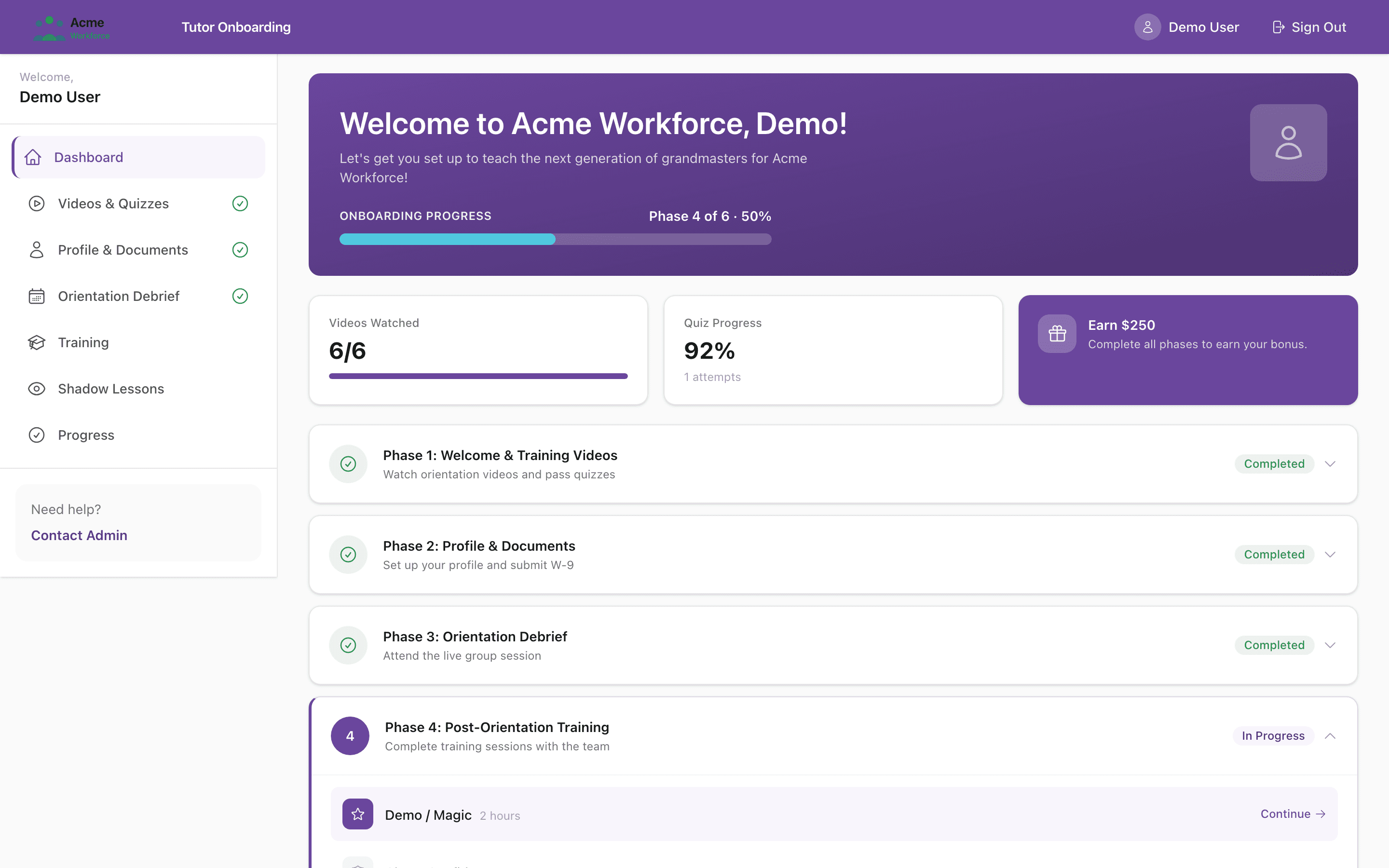The image size is (1389, 868).
Task: Click the Phase 4 of 6 · 50% text
Action: coord(709,217)
